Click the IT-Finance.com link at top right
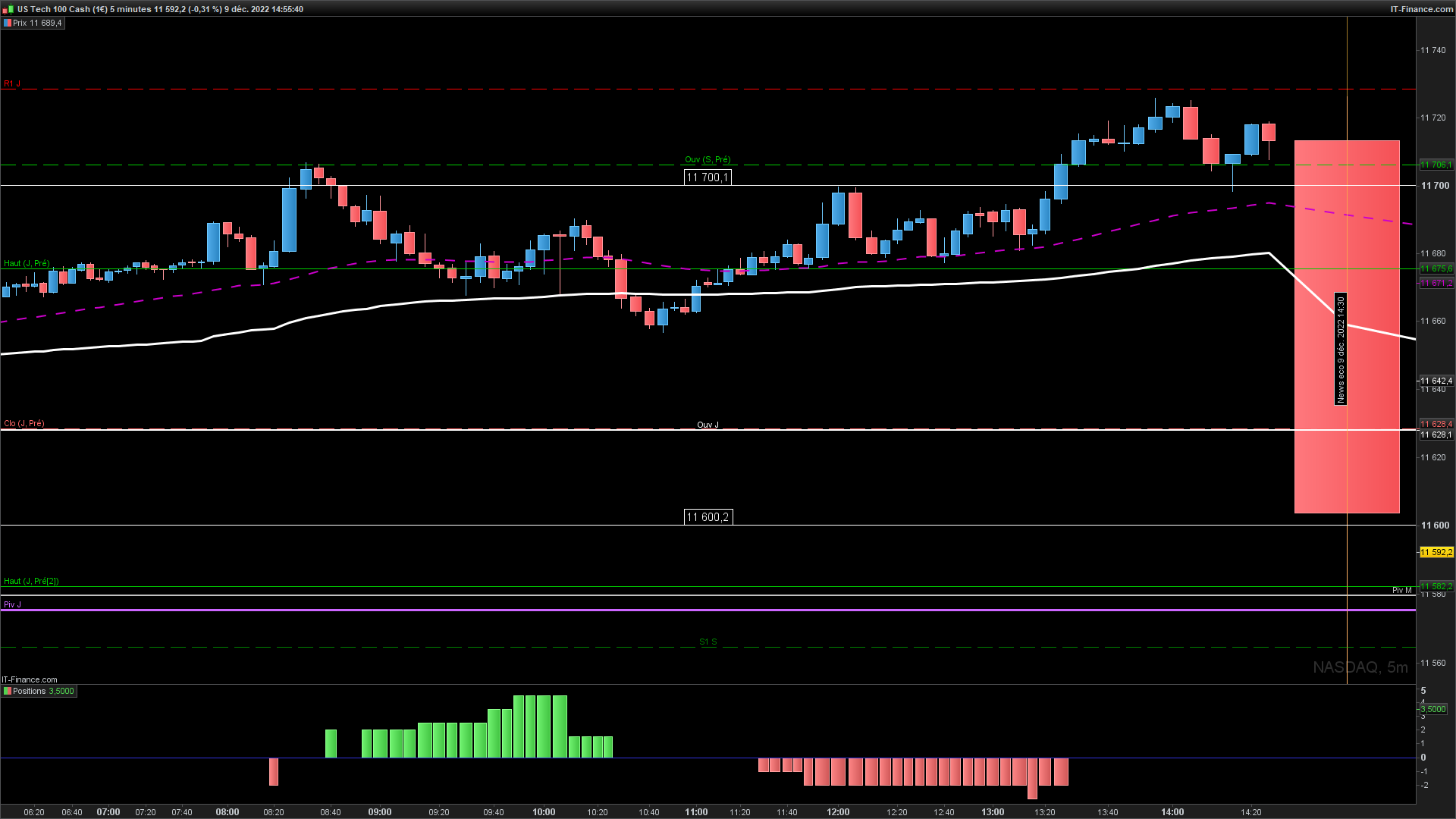1456x819 pixels. click(1421, 9)
